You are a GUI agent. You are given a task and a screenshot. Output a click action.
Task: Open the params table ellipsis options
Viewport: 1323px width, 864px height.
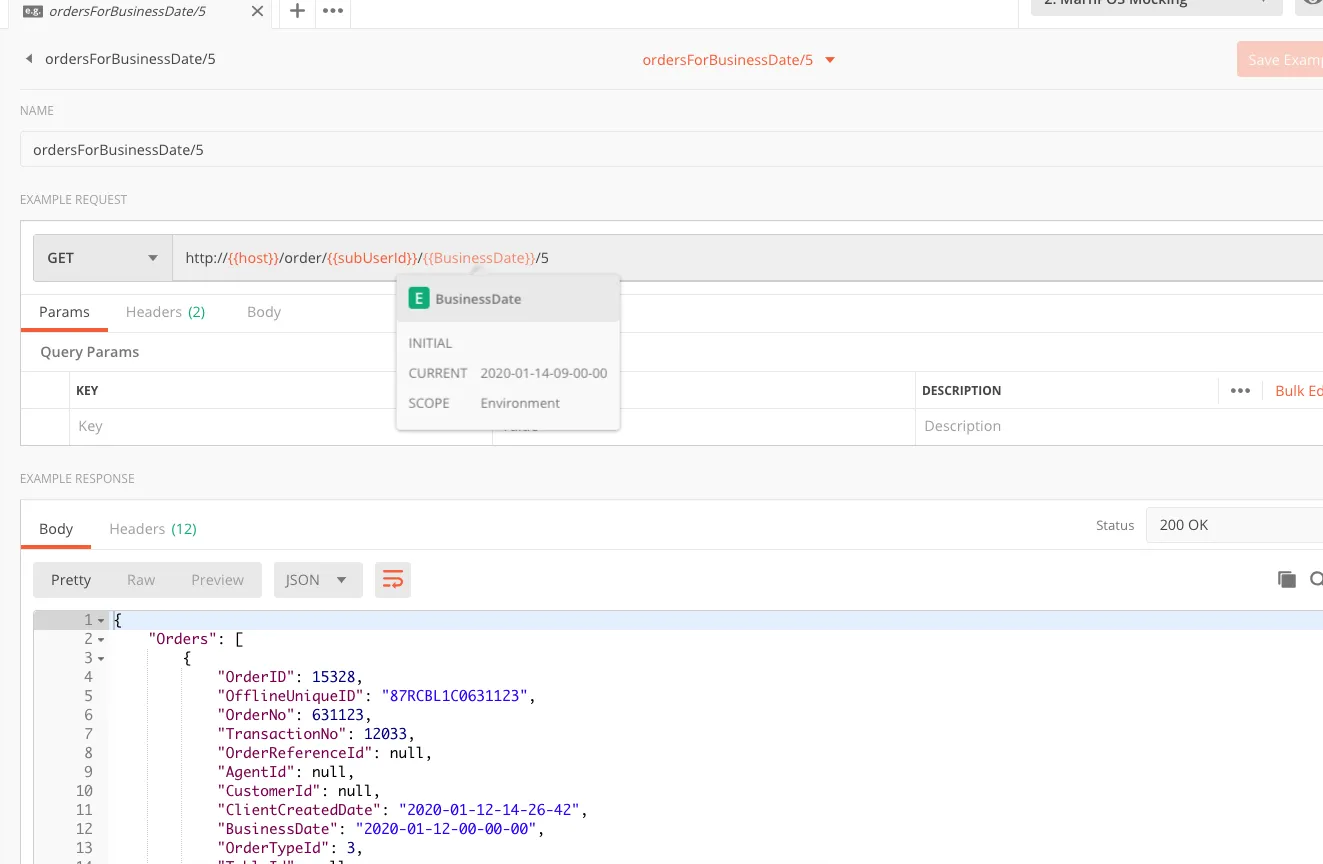(x=1241, y=391)
